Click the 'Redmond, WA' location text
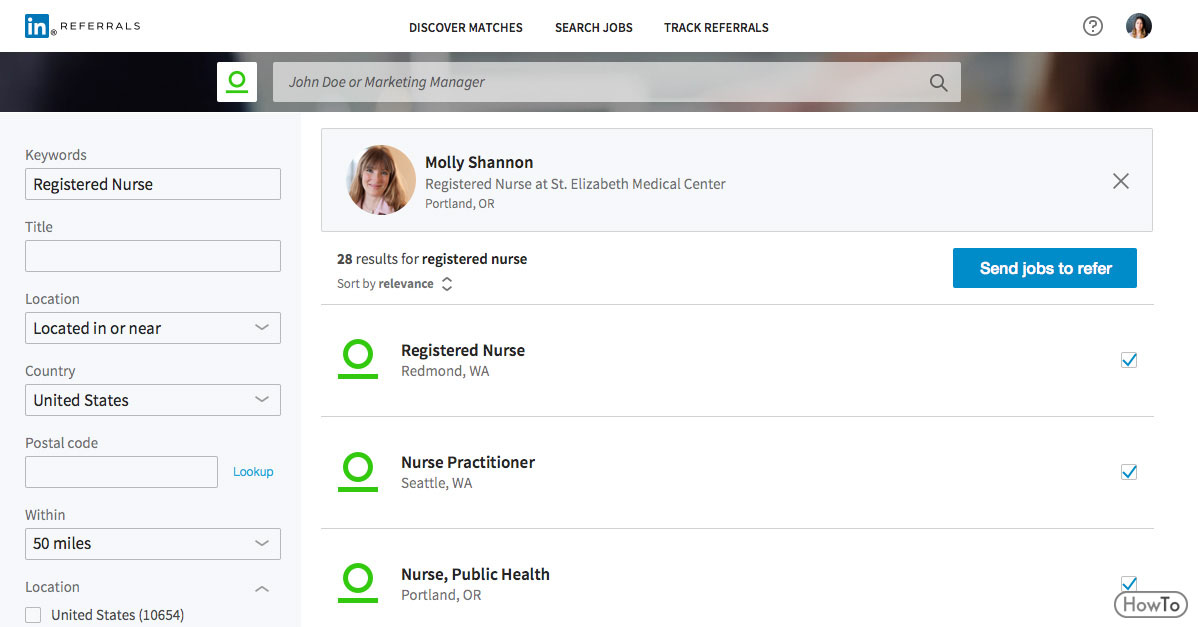Screen dimensions: 1198x627 tap(445, 371)
